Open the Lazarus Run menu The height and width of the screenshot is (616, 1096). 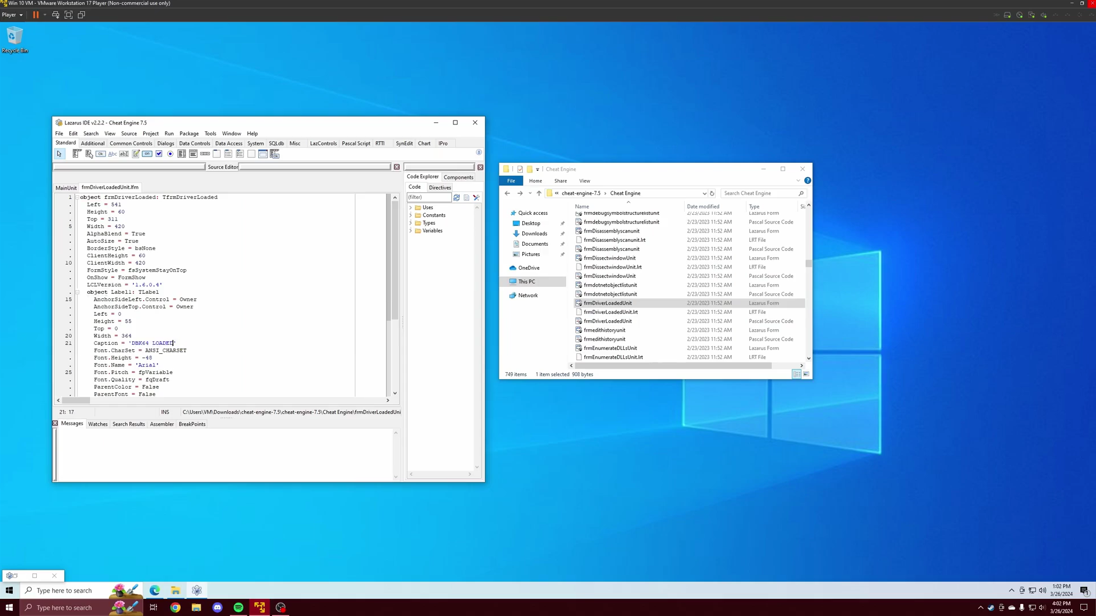(x=169, y=134)
